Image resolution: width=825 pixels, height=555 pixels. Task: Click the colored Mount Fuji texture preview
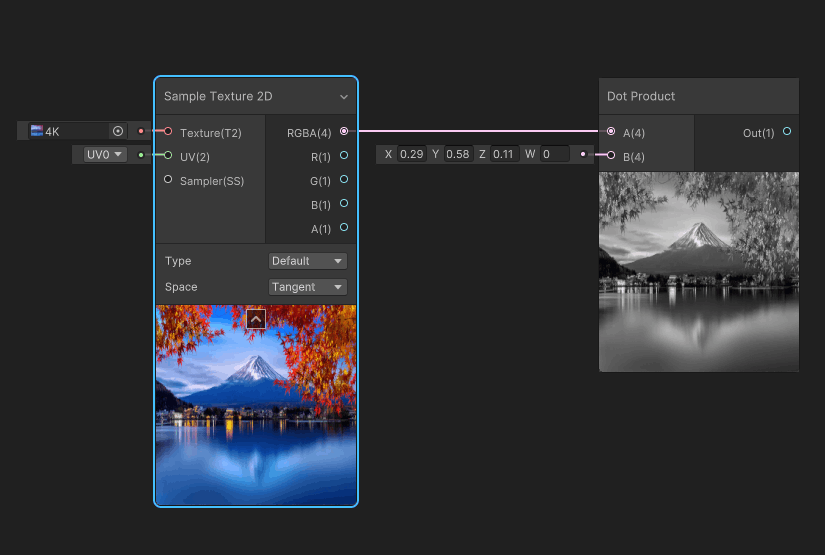(x=256, y=405)
